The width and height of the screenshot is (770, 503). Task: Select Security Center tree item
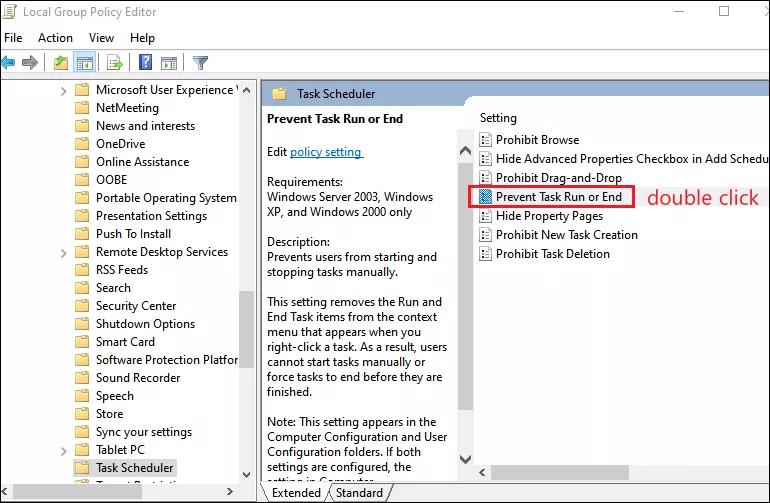[x=136, y=306]
